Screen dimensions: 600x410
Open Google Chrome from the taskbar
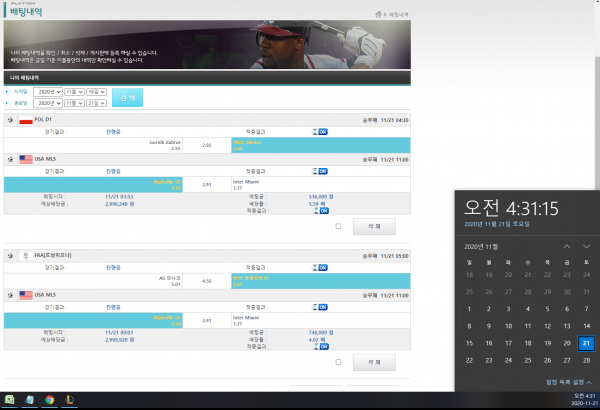(x=49, y=400)
